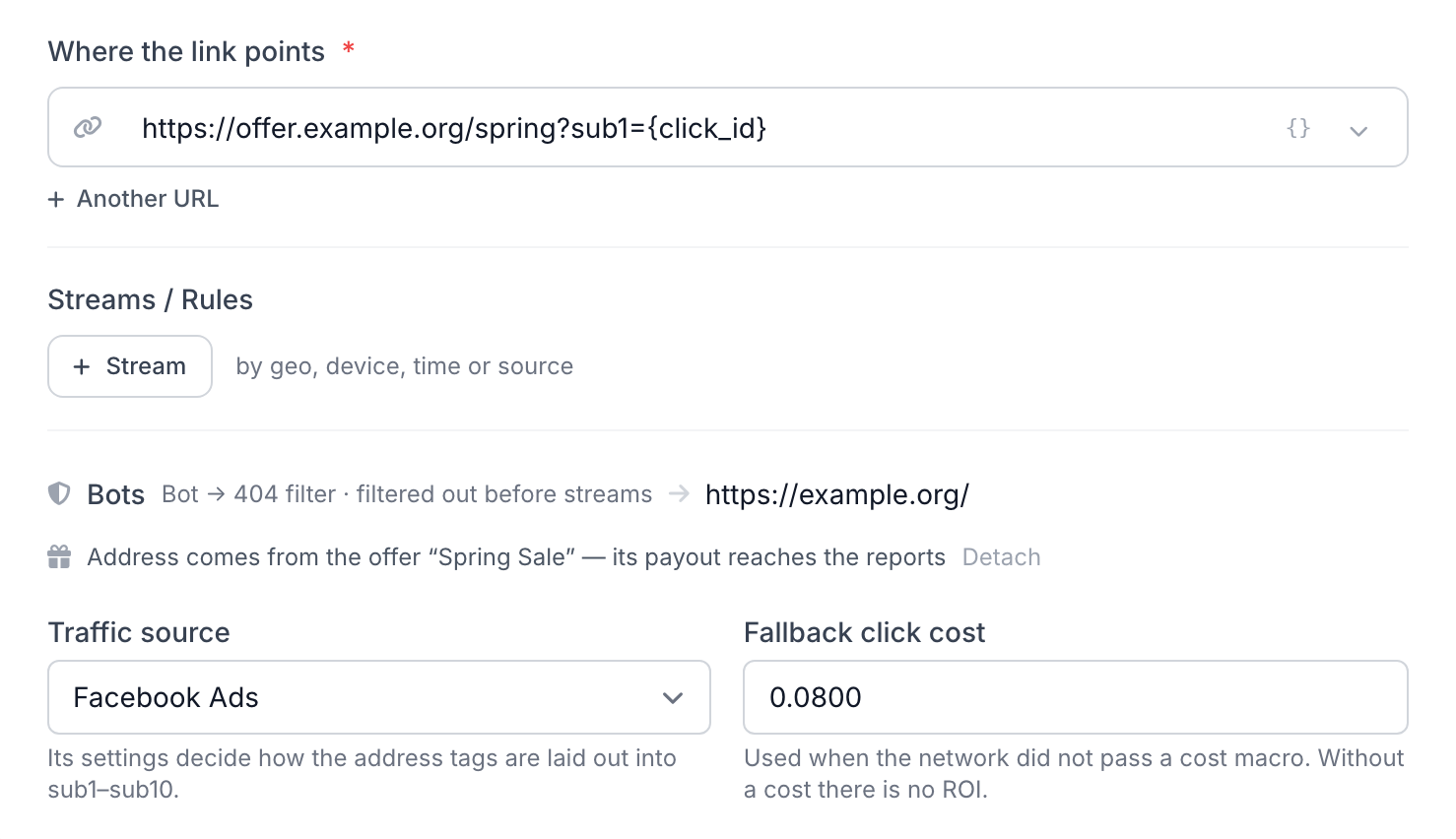Open the macro braces {} picker
The image size is (1456, 839).
tap(1298, 128)
